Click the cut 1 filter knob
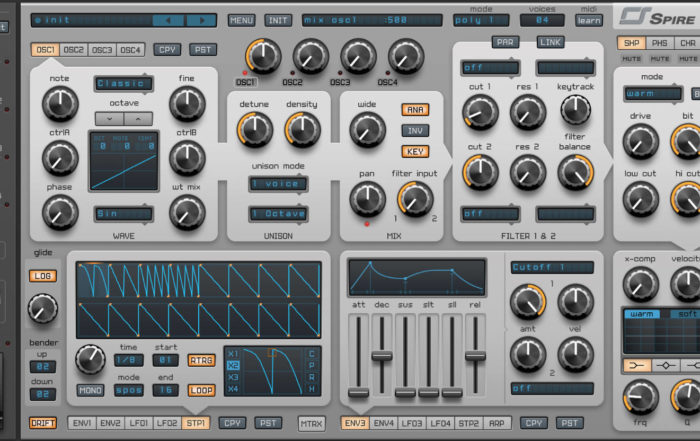Screen dimensions: 700x441 point(480,112)
